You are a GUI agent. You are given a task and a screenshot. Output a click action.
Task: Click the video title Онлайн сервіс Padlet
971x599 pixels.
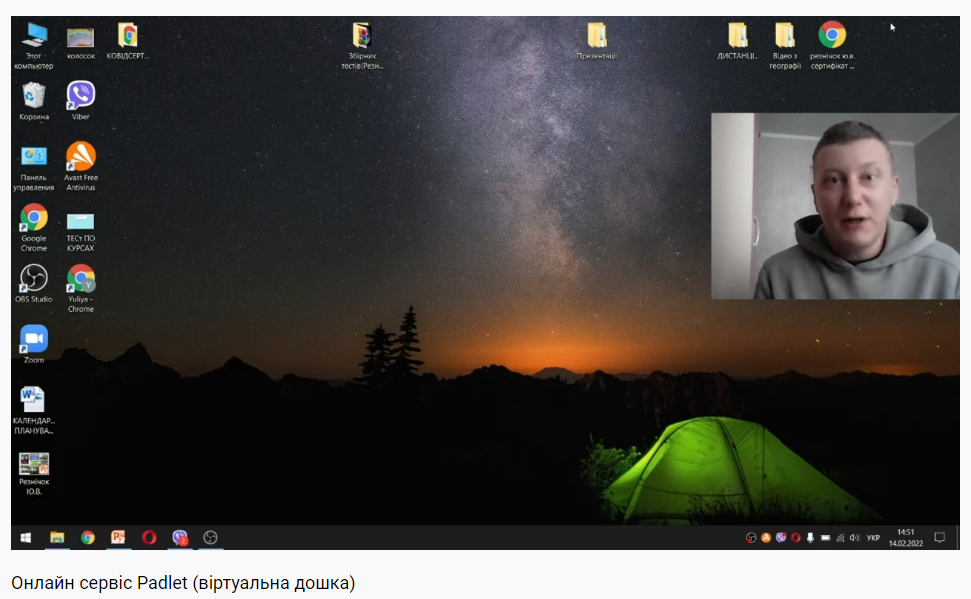pyautogui.click(x=183, y=583)
